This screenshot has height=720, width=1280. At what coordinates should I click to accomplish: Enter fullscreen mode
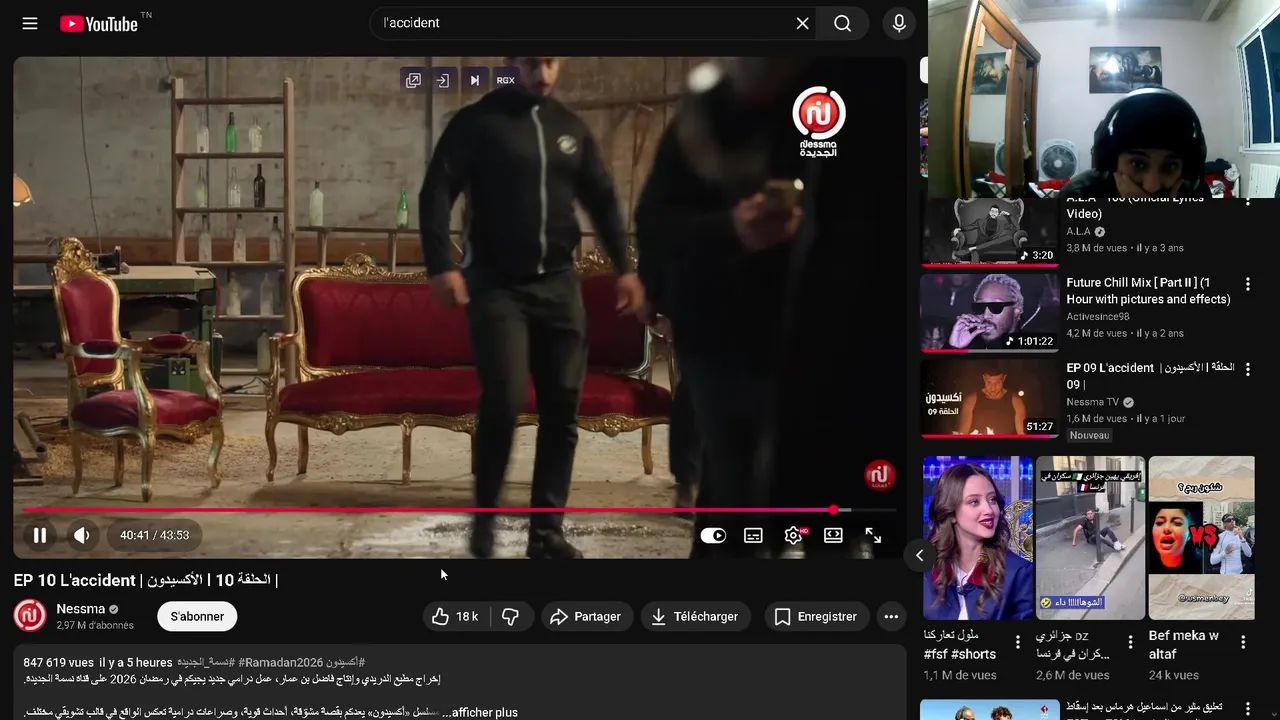point(873,535)
